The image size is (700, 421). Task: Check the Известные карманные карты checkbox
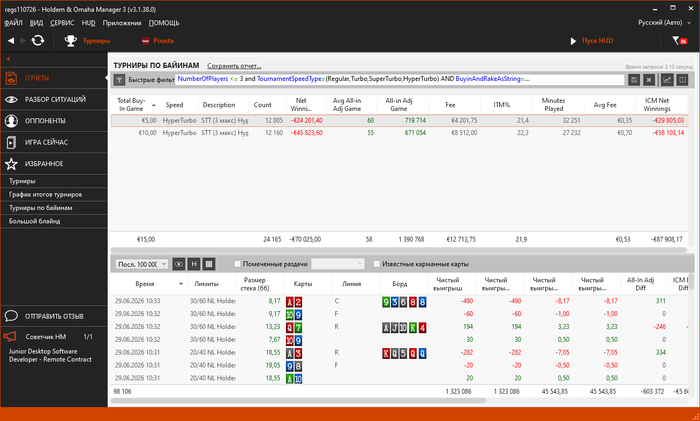377,264
